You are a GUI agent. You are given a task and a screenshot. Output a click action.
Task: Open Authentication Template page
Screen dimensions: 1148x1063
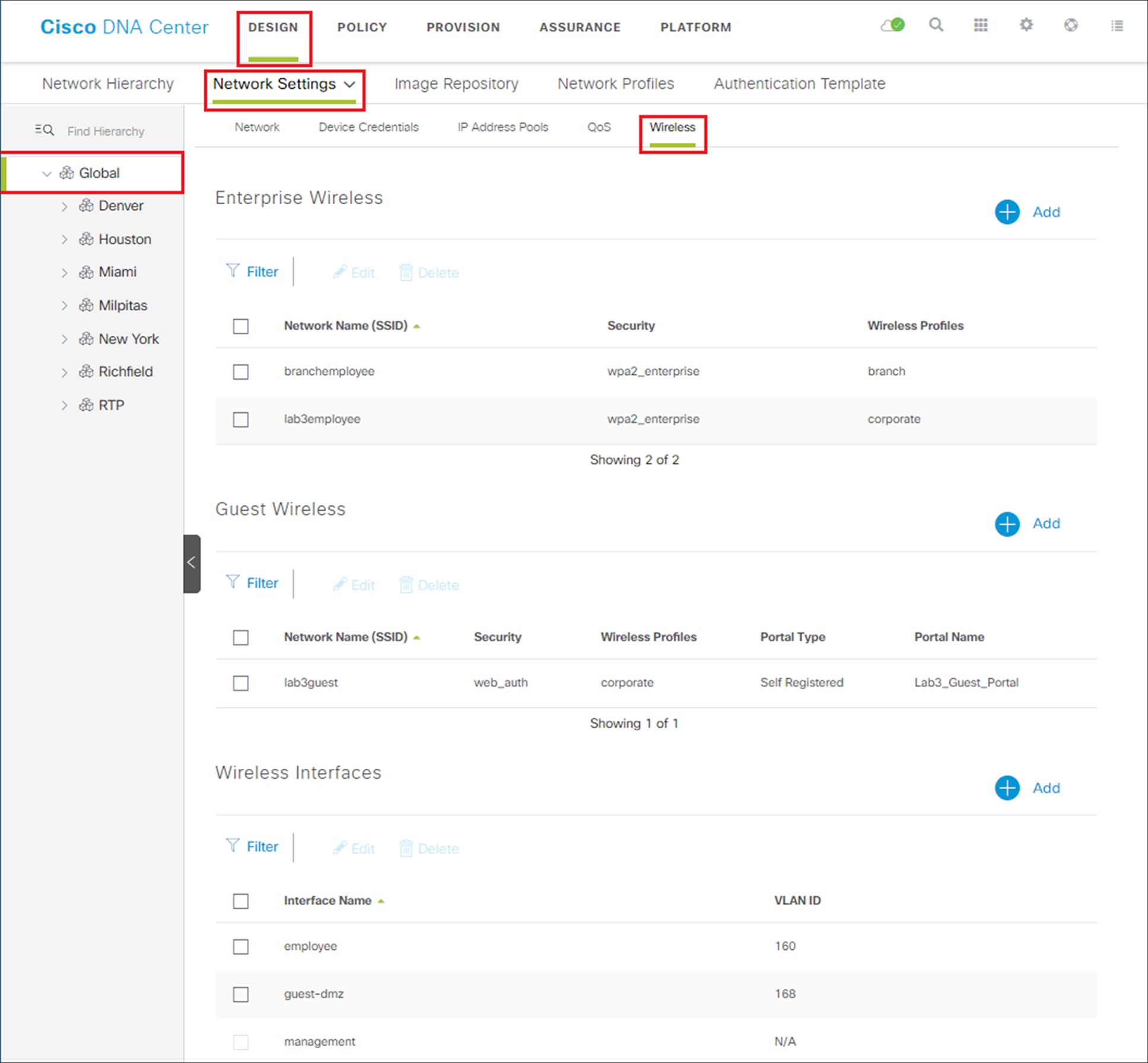(799, 84)
